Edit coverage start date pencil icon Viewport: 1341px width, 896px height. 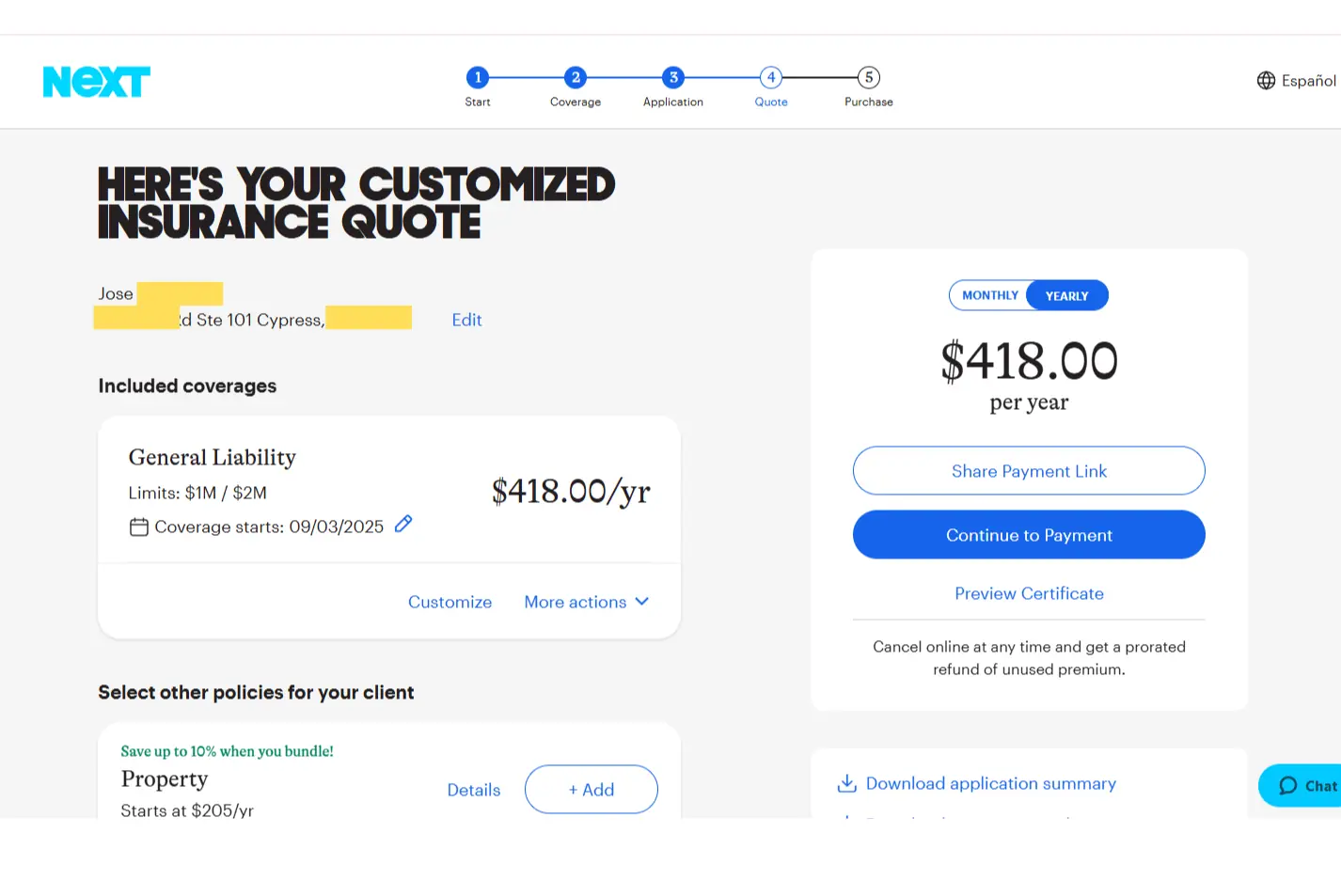pyautogui.click(x=403, y=525)
